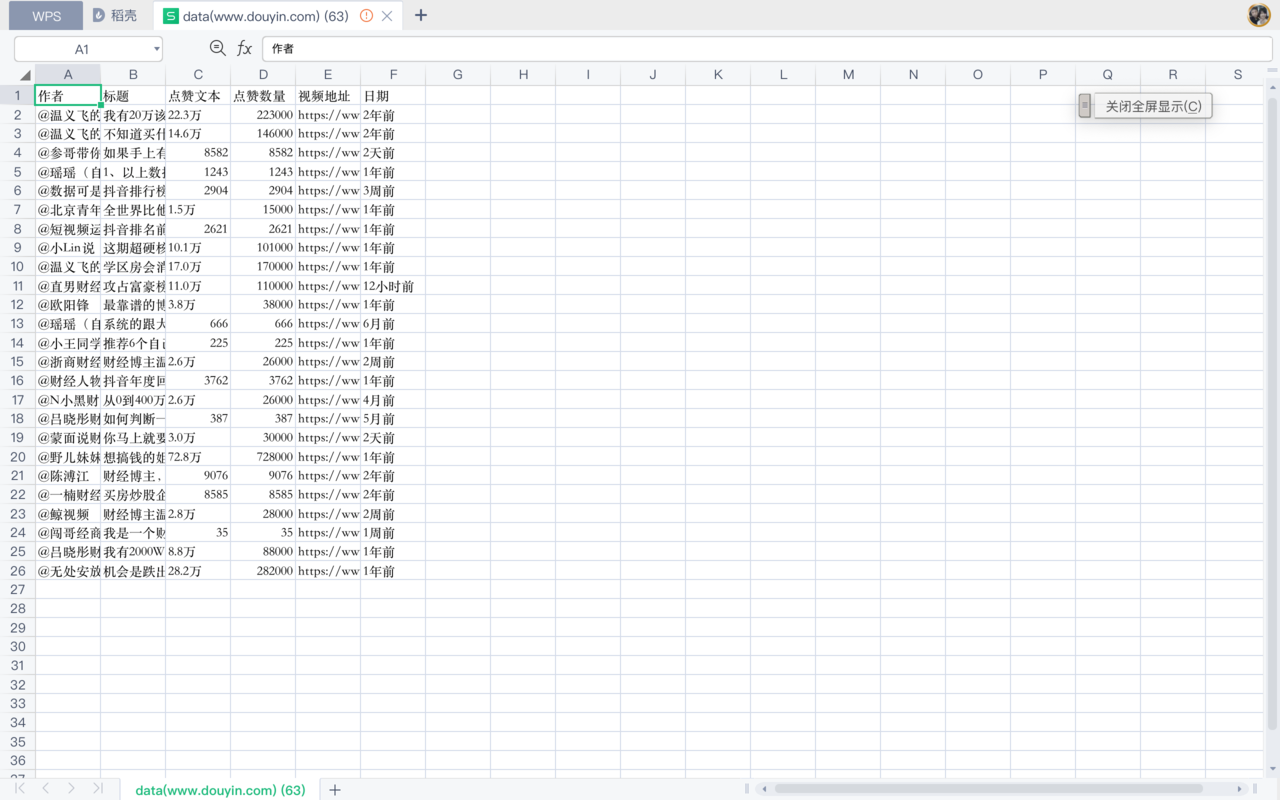Jump to the first sheet with the navigation arrow
This screenshot has width=1280, height=800.
tap(20, 789)
